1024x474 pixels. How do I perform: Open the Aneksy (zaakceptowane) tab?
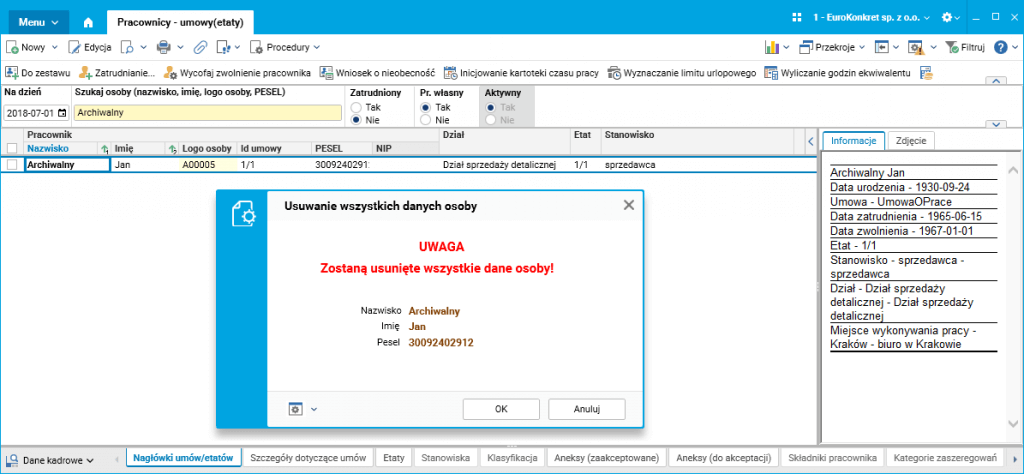pos(607,458)
